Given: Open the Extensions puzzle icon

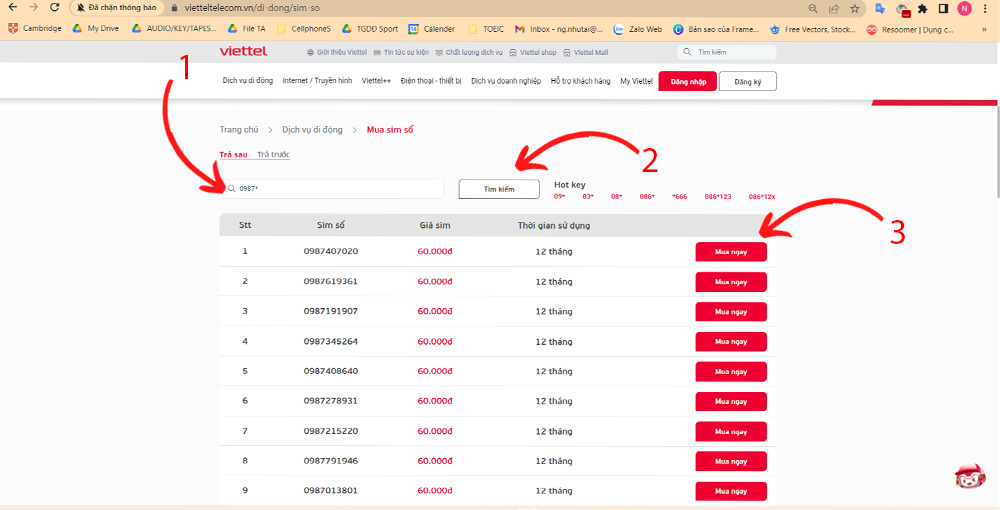Looking at the screenshot, I should pyautogui.click(x=922, y=8).
